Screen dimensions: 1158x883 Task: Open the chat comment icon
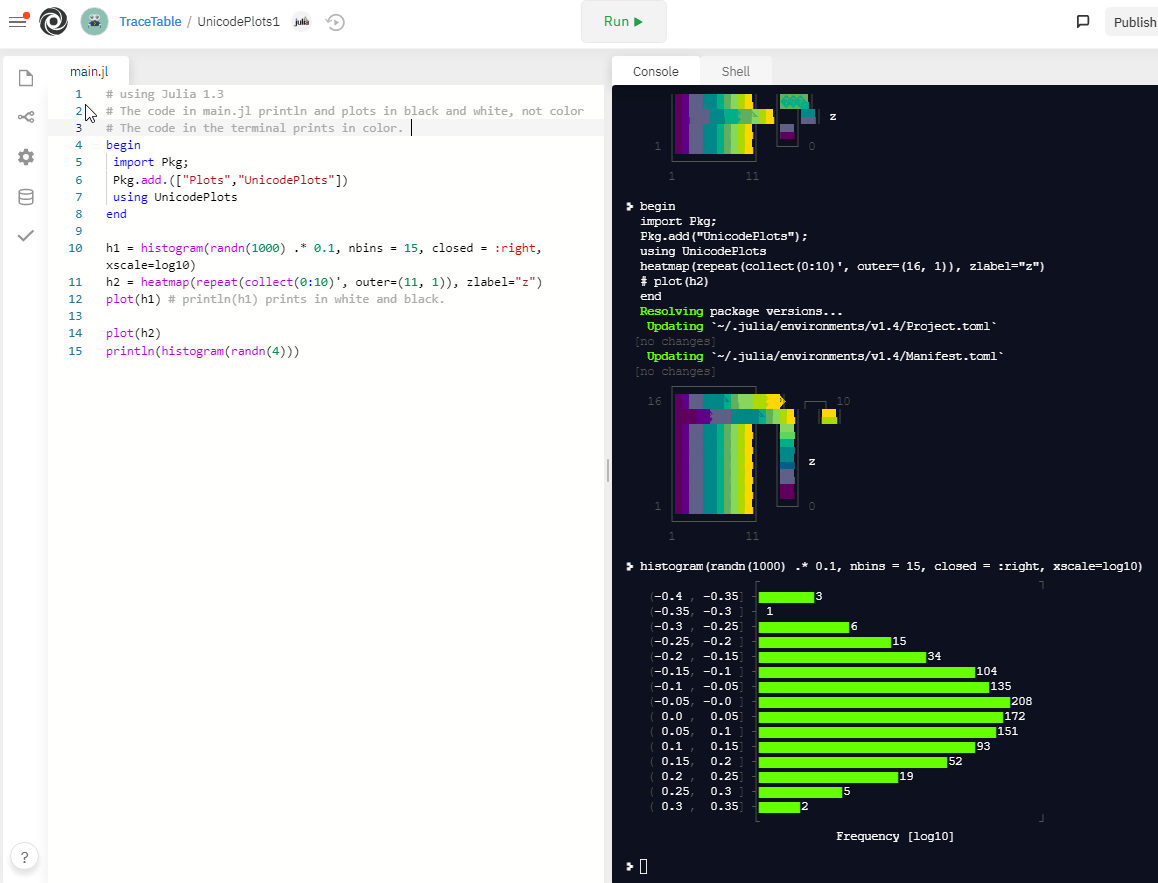(1083, 21)
